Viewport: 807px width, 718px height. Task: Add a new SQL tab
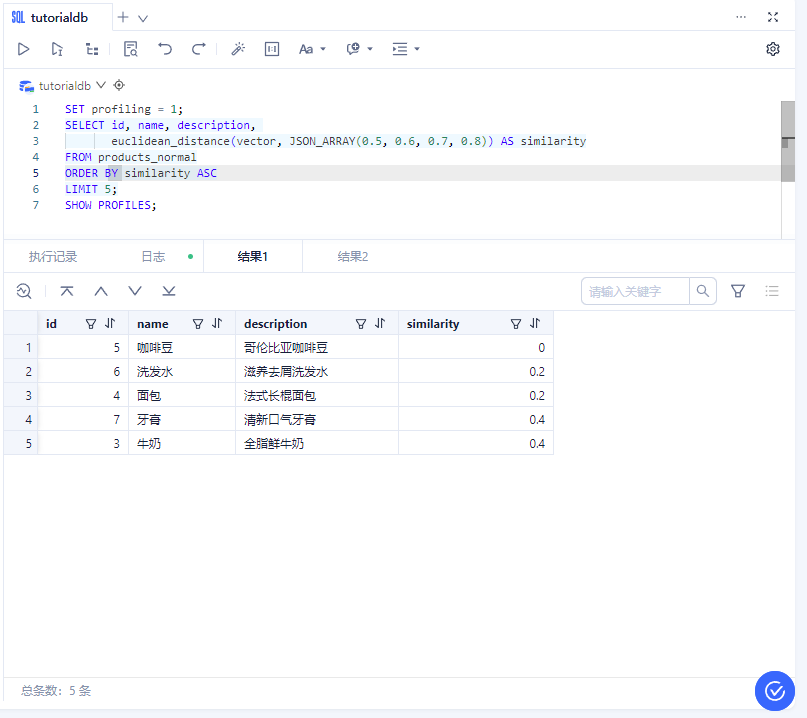(x=122, y=17)
